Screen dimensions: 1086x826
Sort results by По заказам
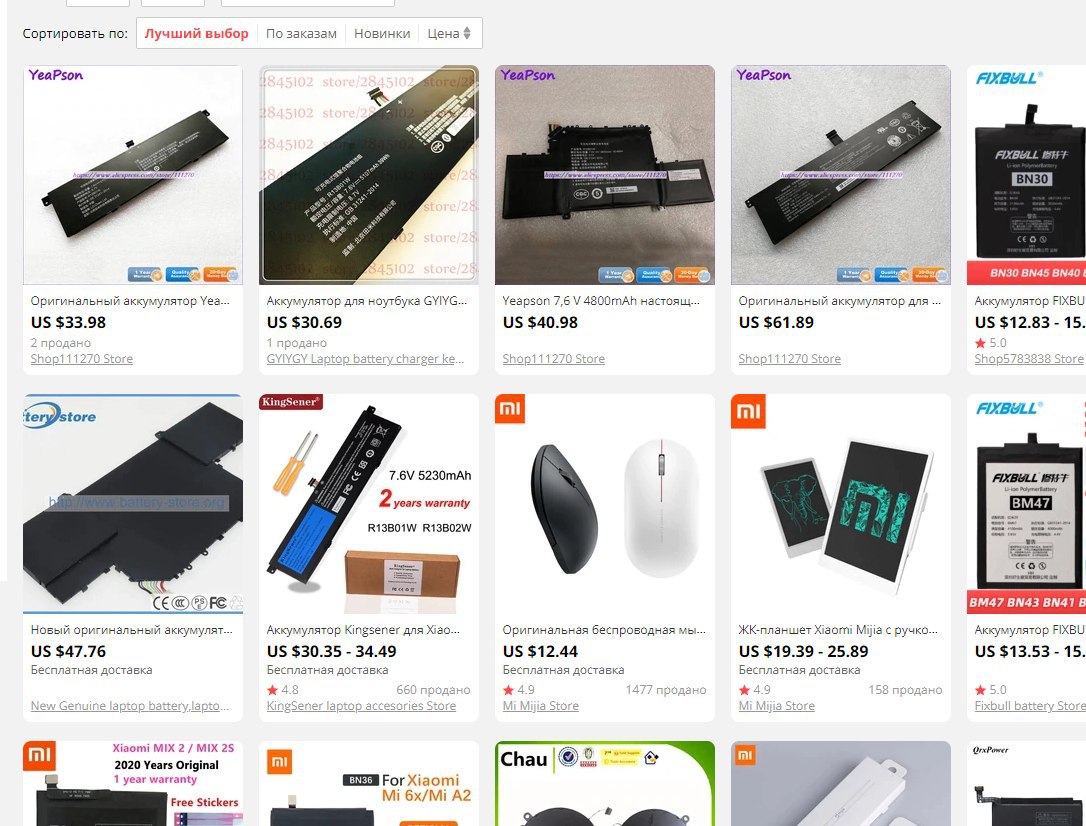point(301,33)
